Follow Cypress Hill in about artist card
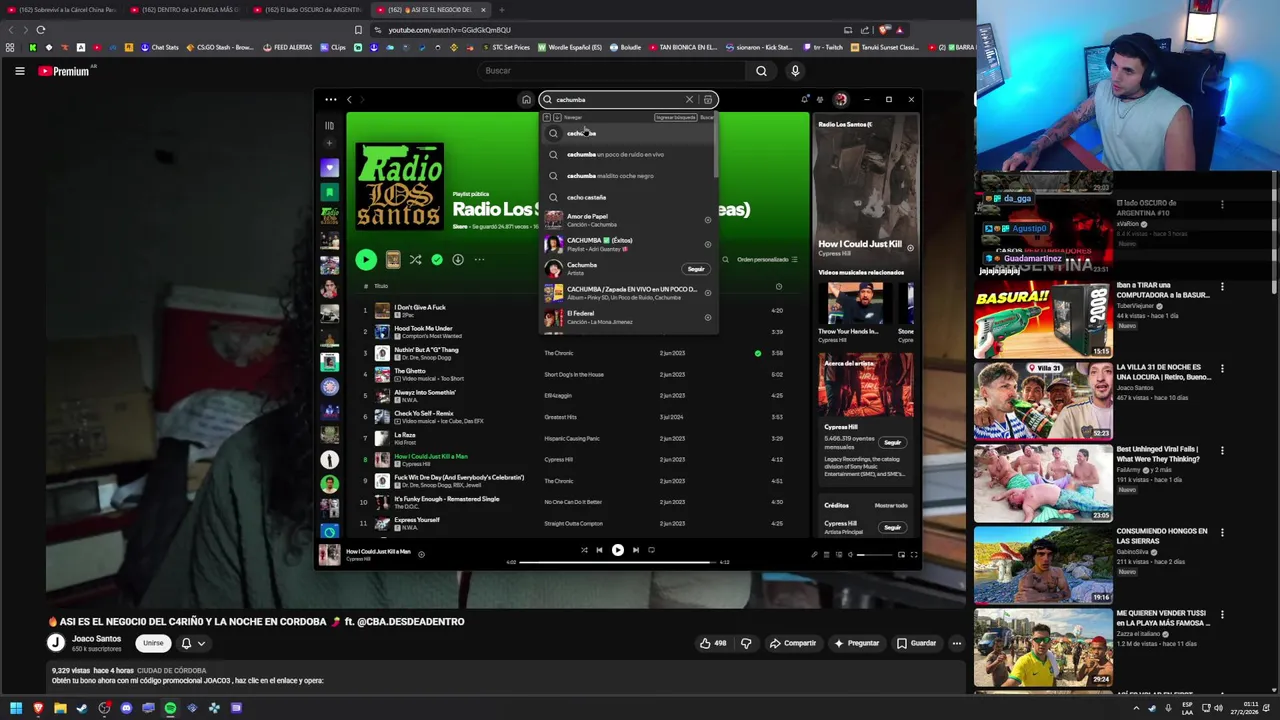 [892, 443]
